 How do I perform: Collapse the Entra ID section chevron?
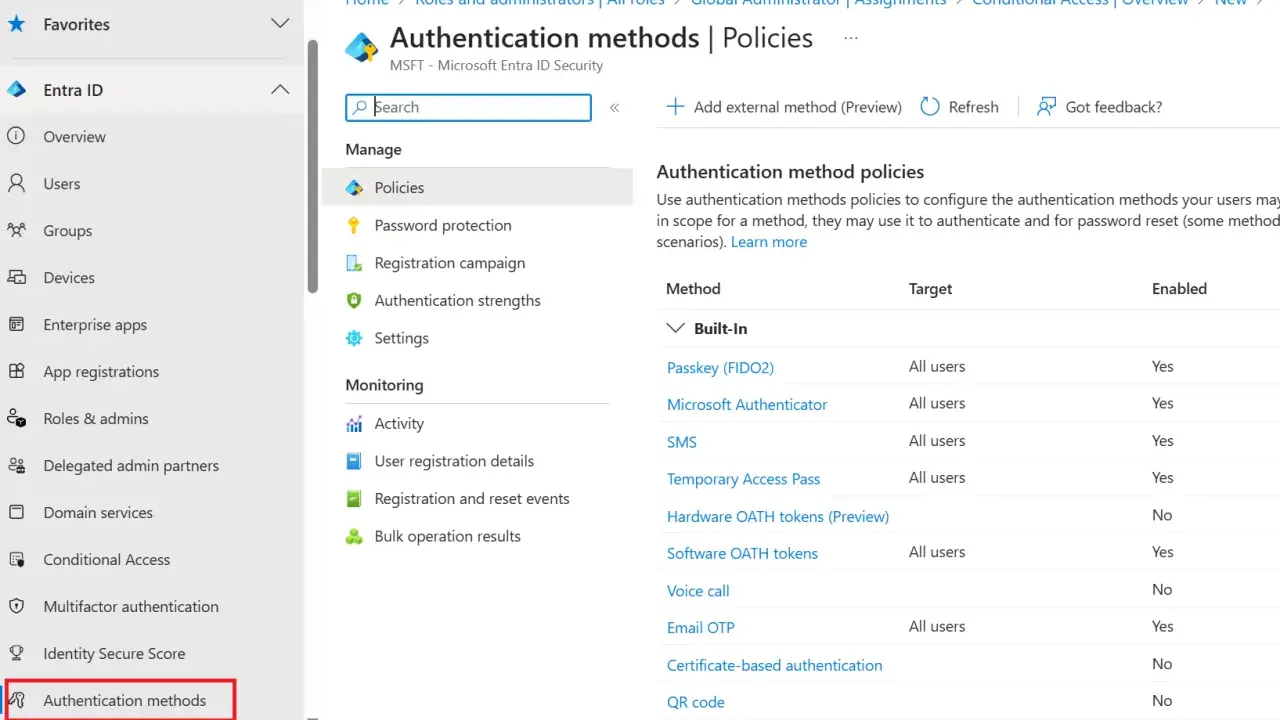click(280, 89)
